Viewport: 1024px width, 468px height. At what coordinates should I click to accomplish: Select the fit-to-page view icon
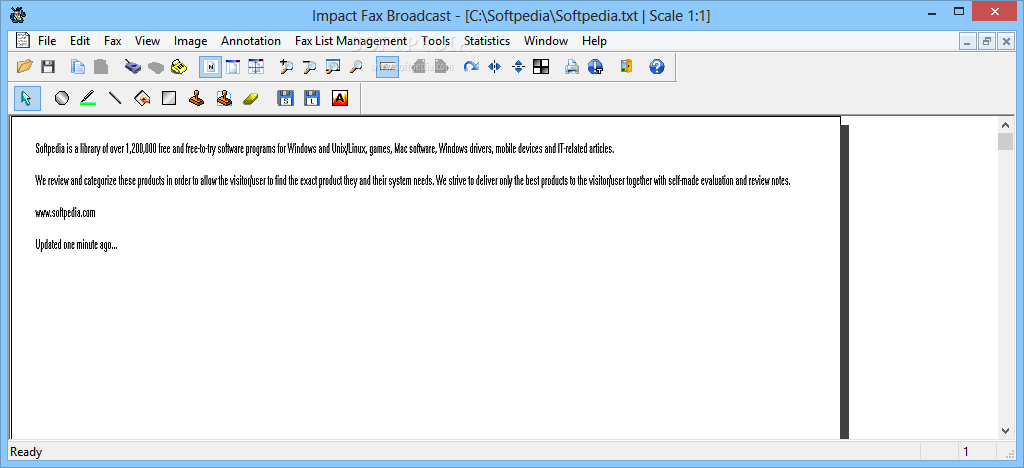233,67
